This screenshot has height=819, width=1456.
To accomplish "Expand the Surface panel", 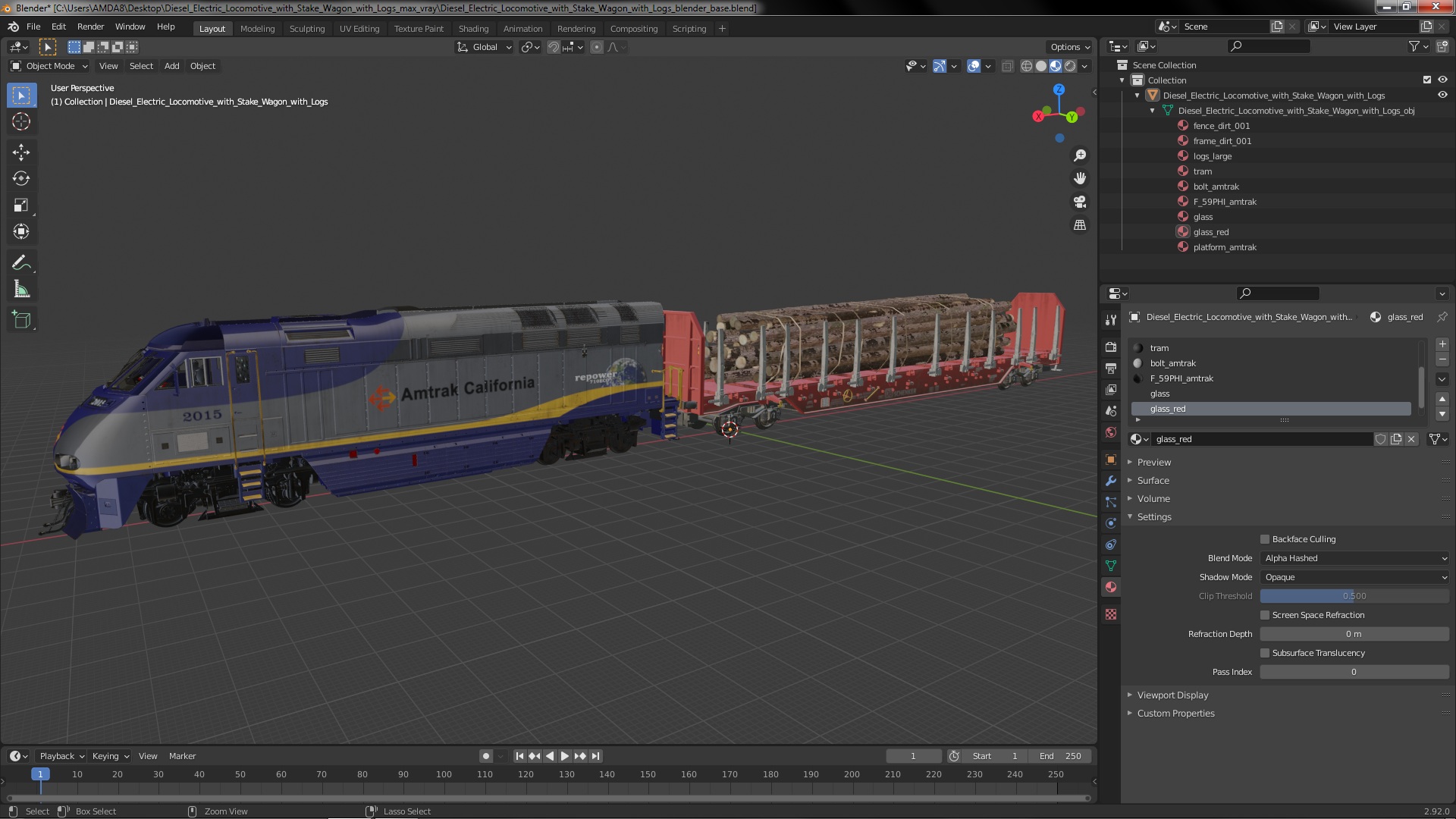I will (x=1153, y=481).
